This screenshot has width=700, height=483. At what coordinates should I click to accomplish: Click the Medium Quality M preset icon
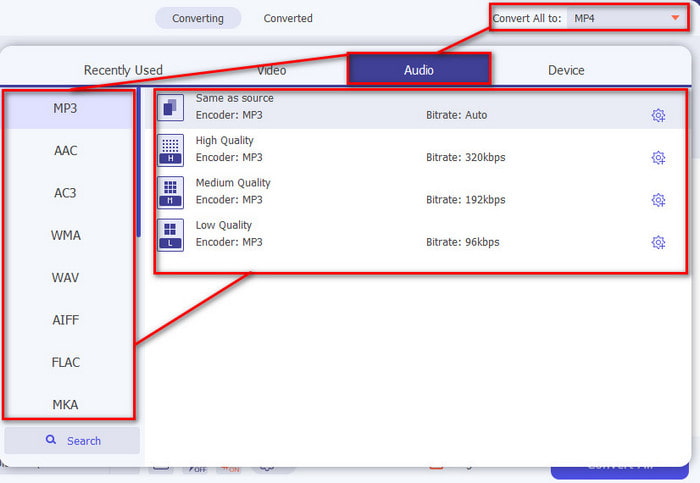click(x=170, y=192)
